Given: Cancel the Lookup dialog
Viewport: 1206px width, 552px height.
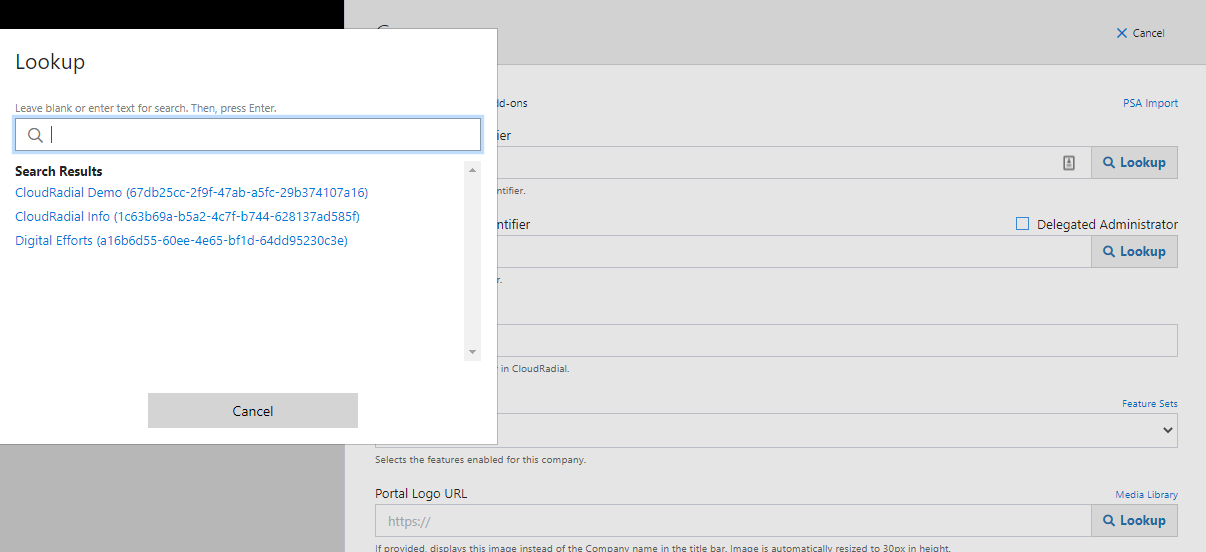Looking at the screenshot, I should pos(253,410).
